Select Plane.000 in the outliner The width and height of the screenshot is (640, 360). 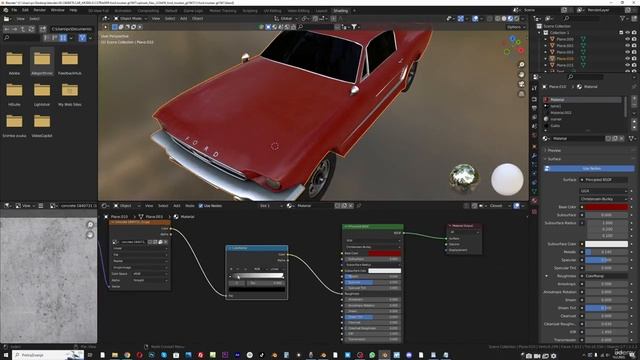tap(565, 39)
